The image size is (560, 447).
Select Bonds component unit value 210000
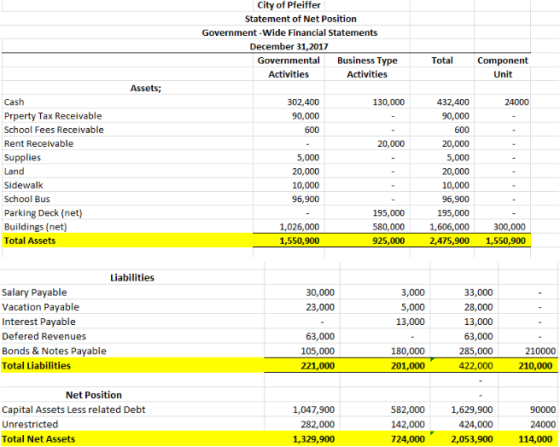(540, 351)
